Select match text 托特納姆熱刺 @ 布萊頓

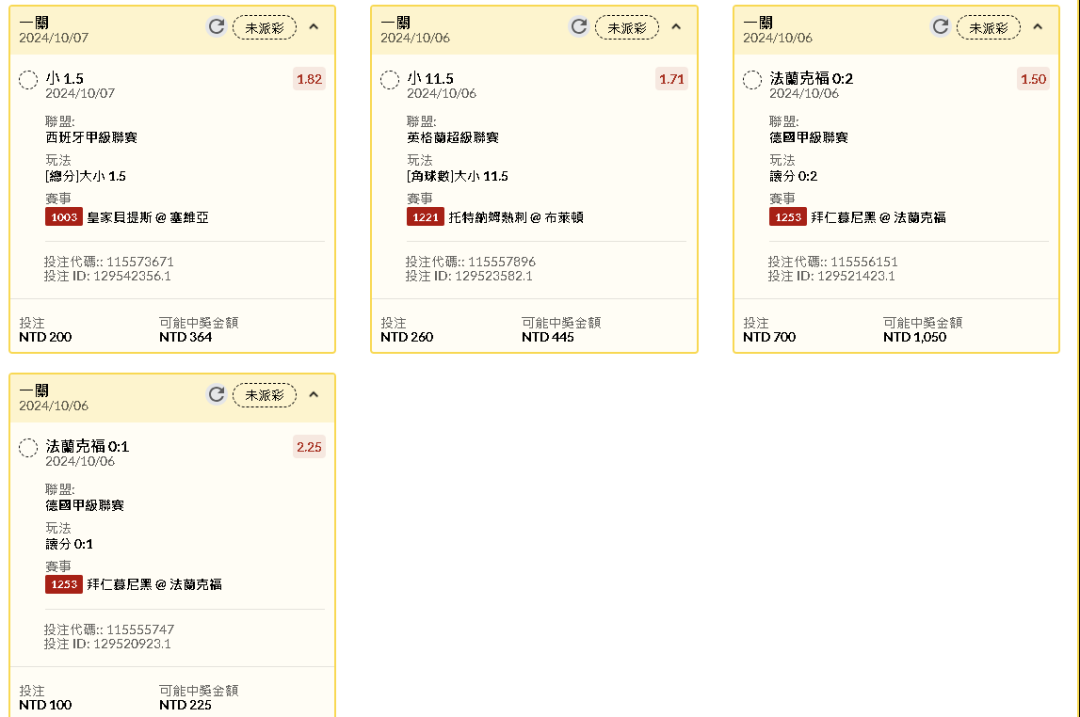(x=516, y=218)
